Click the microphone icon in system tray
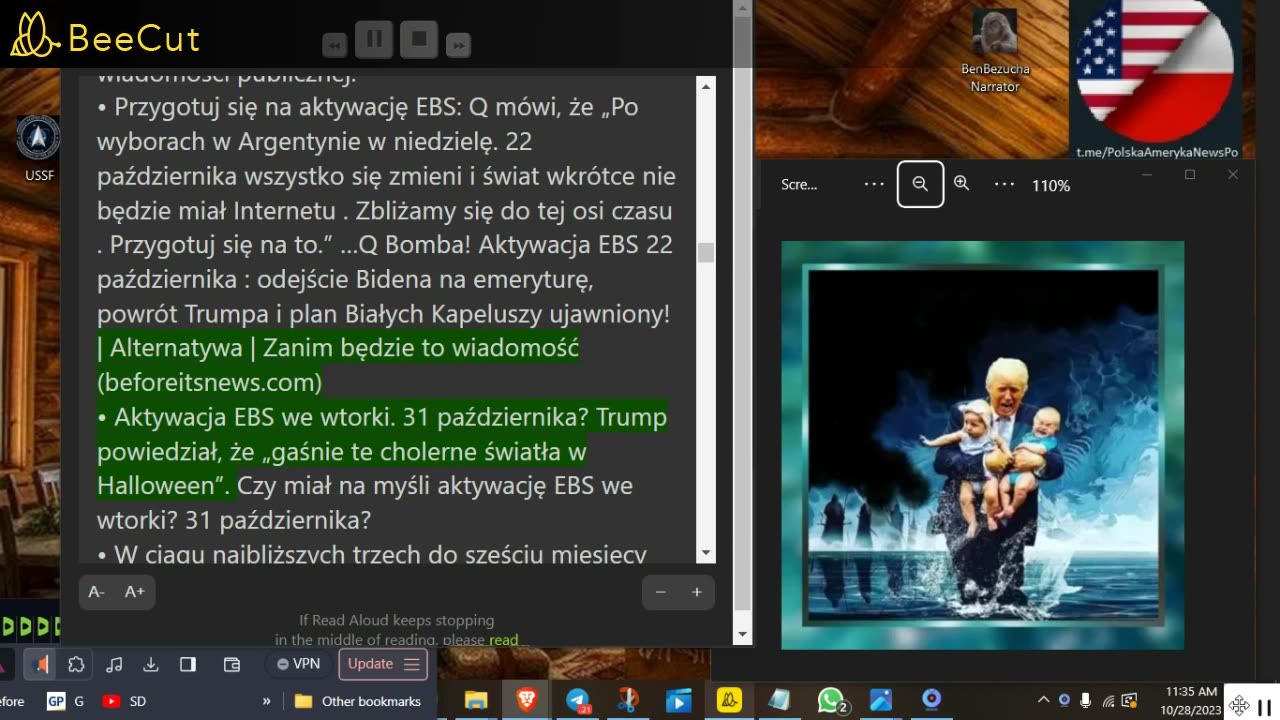Viewport: 1280px width, 720px height. tap(1086, 701)
